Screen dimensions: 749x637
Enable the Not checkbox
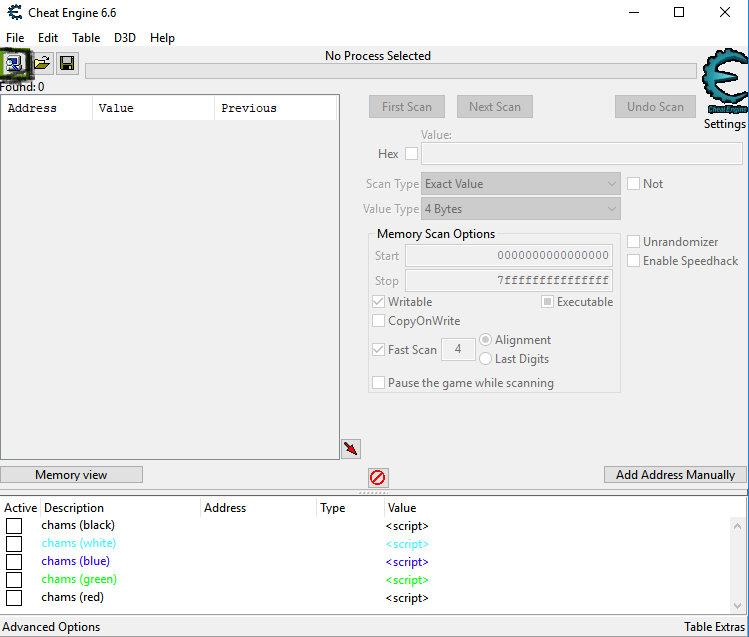tap(633, 183)
